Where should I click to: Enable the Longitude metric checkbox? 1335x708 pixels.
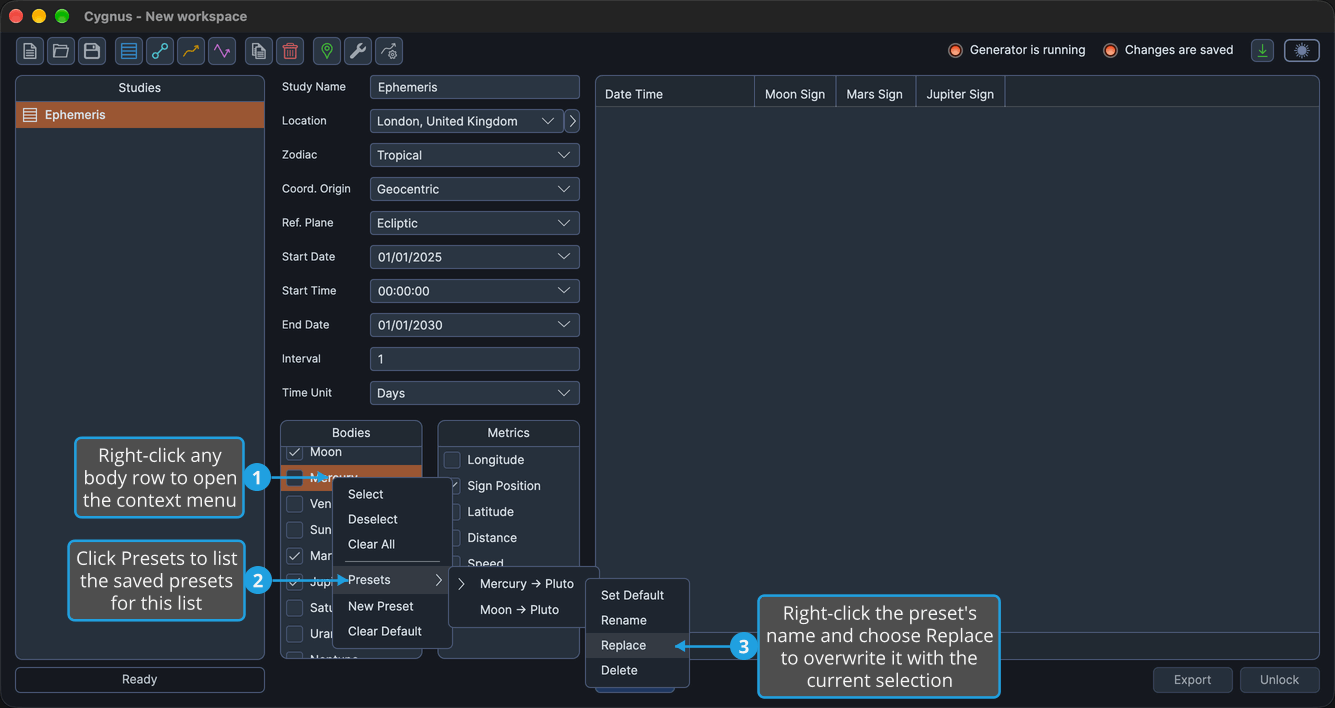[452, 460]
